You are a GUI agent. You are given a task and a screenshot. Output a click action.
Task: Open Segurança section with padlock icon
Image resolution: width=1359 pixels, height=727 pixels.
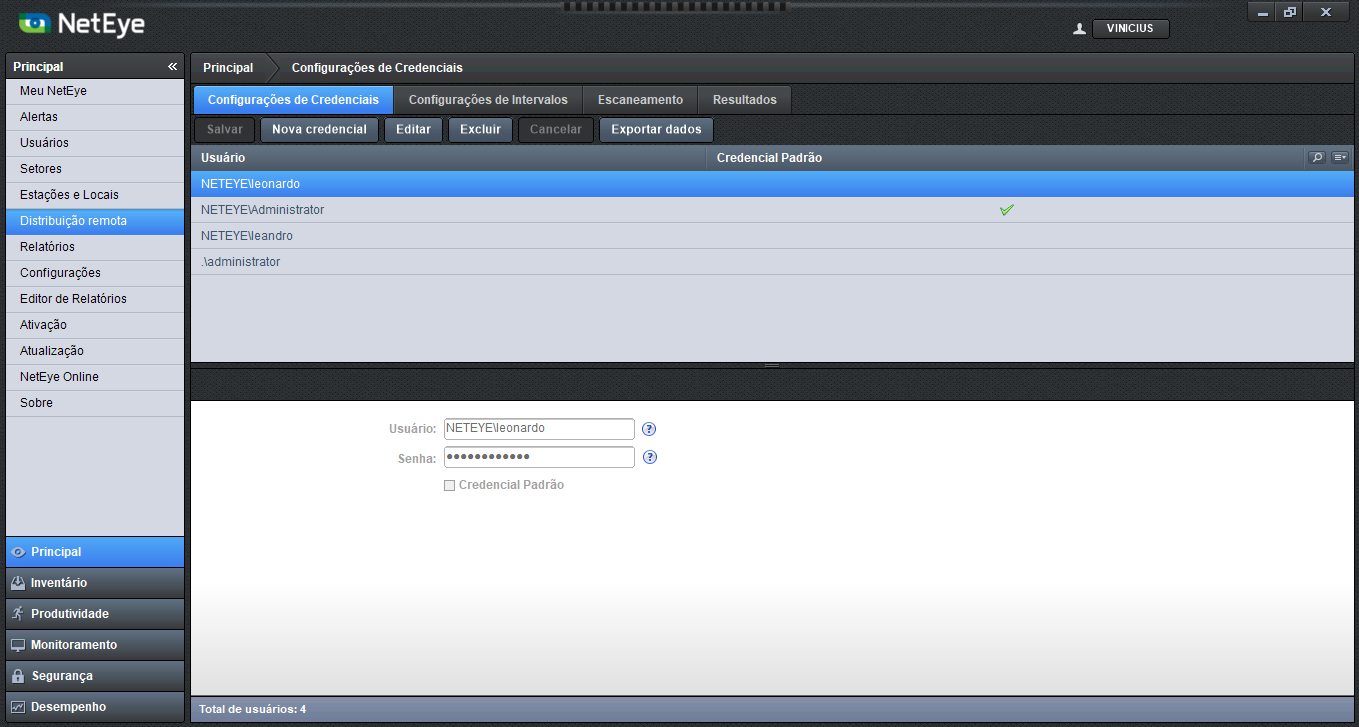[95, 676]
